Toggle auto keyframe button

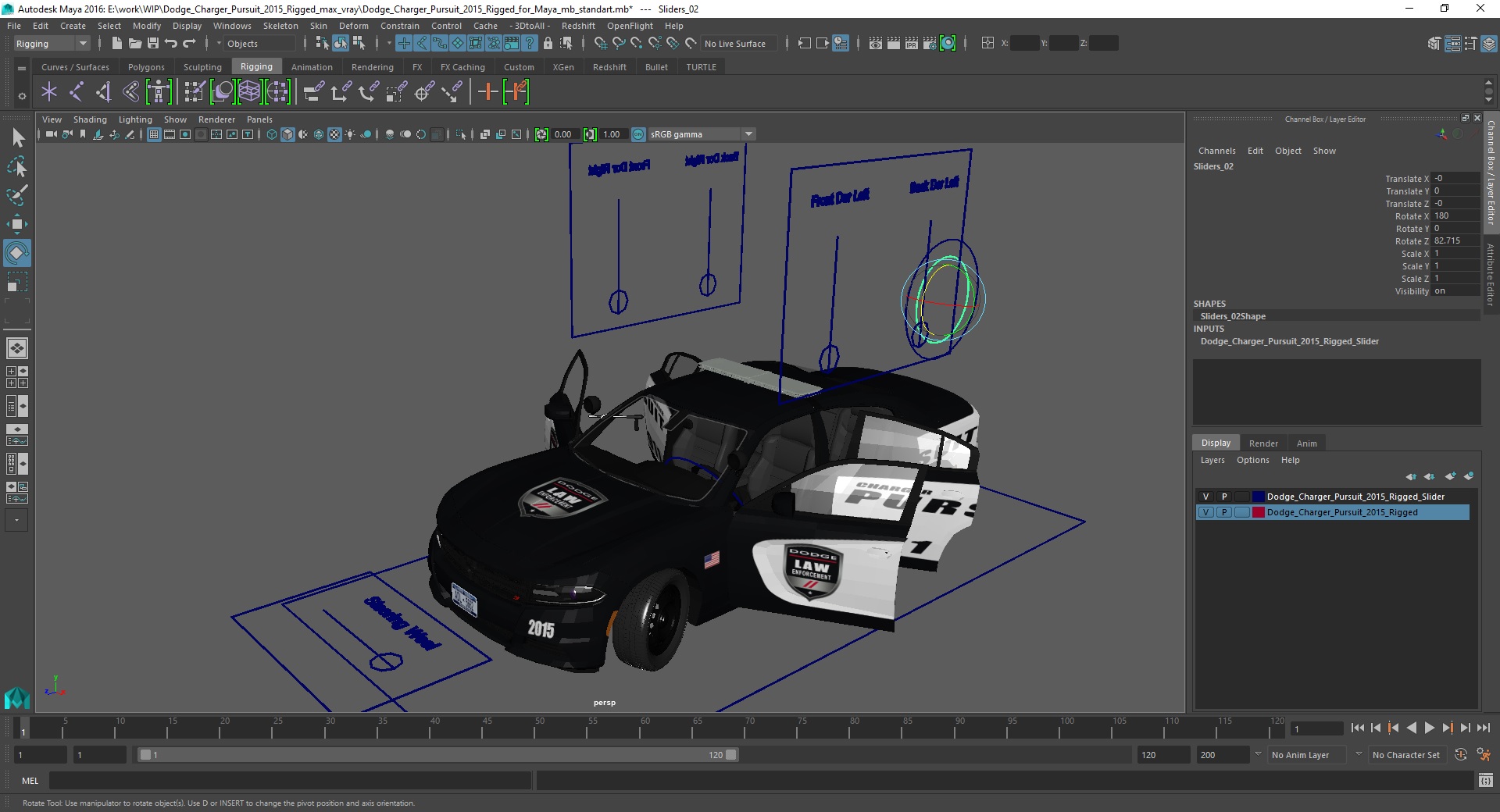pyautogui.click(x=1461, y=755)
